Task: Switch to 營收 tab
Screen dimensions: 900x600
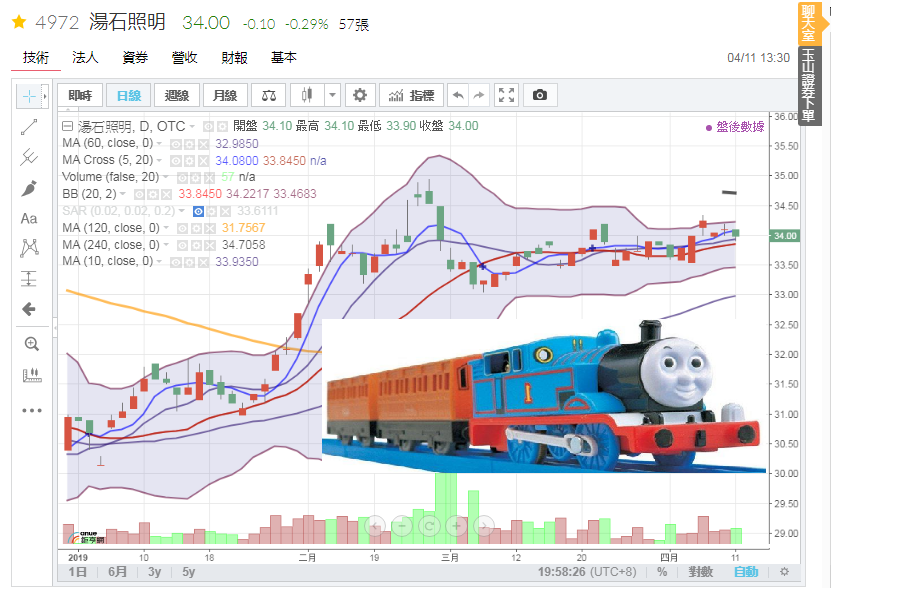Action: click(x=184, y=57)
